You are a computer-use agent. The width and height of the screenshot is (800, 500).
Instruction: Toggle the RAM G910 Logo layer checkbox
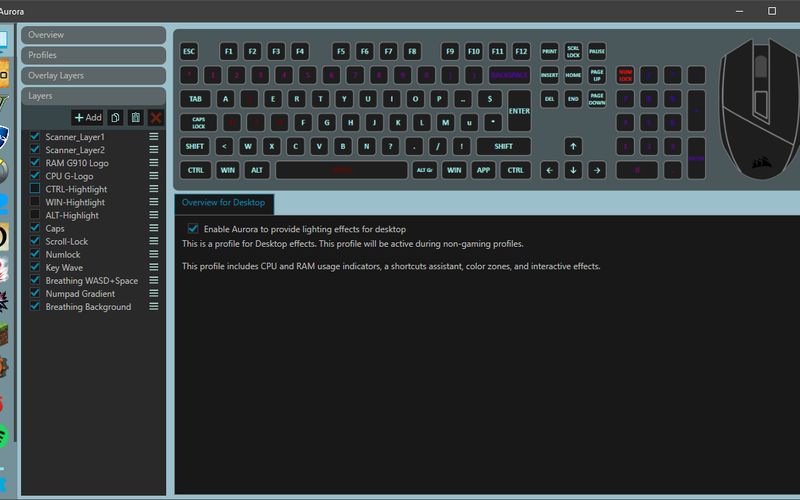click(x=35, y=162)
